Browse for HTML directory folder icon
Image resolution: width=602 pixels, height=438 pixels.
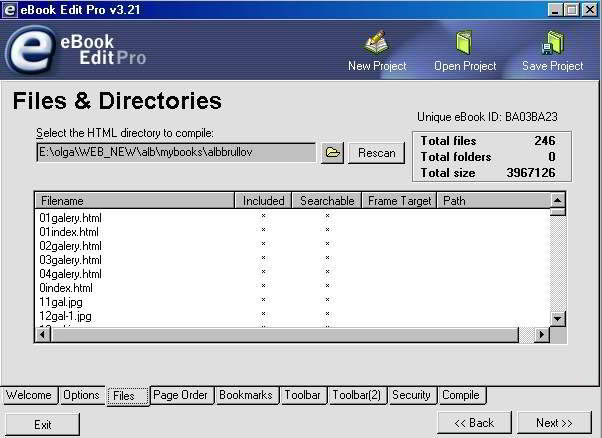click(x=333, y=153)
